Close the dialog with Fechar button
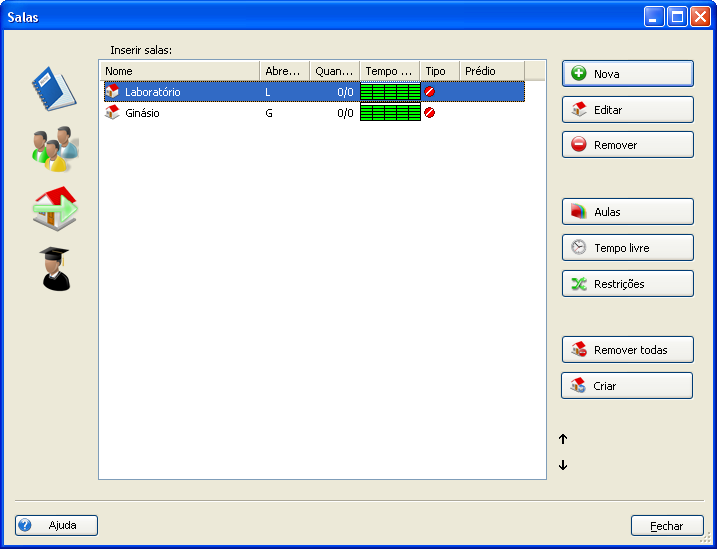 tap(666, 525)
